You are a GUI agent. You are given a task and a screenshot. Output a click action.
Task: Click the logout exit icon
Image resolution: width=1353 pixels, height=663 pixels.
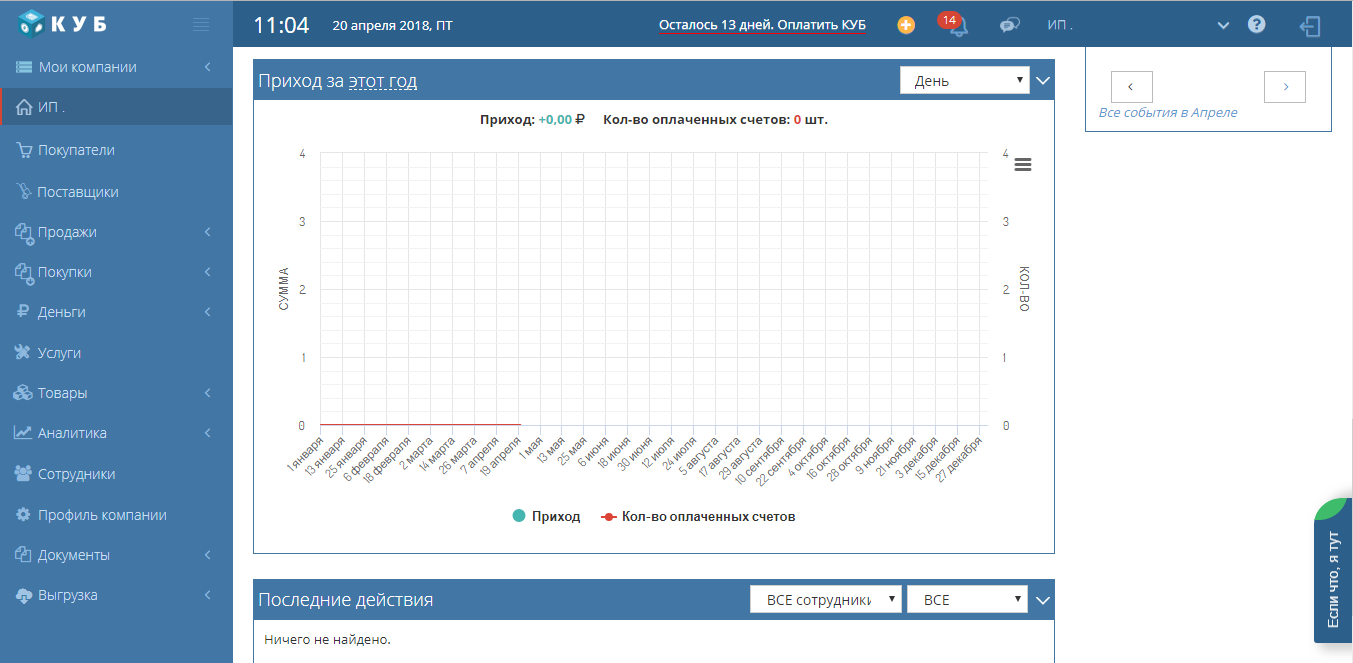(1310, 26)
